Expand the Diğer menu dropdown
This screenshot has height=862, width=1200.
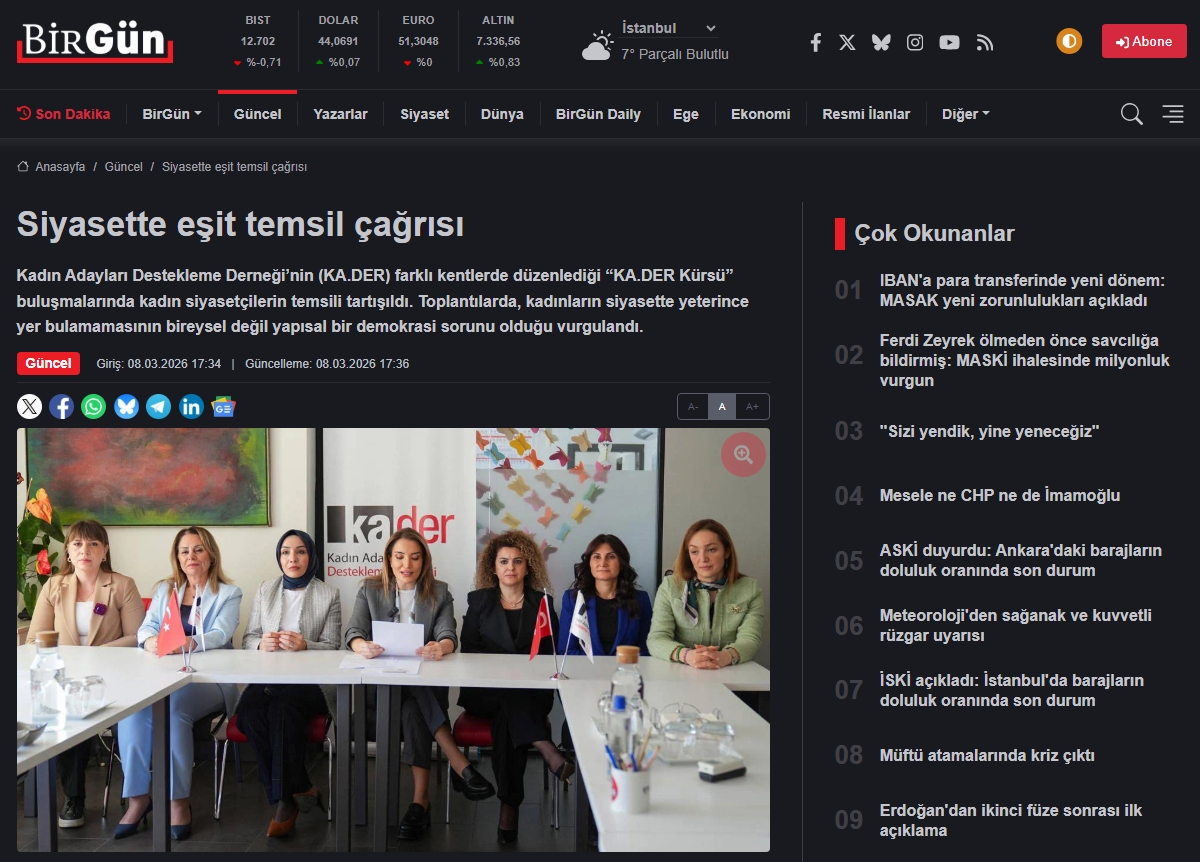point(965,114)
